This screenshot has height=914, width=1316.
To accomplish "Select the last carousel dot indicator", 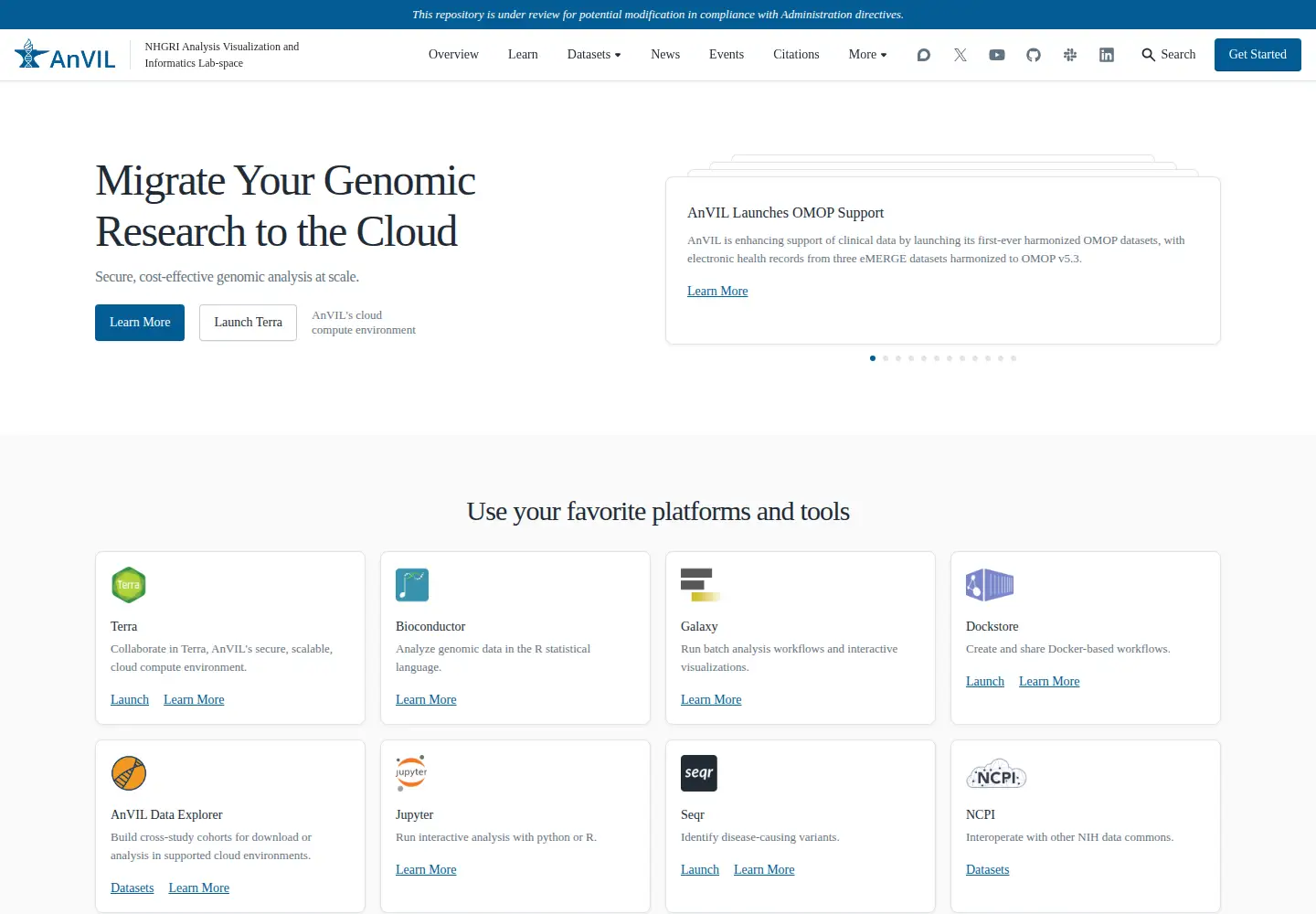I will [x=1014, y=358].
